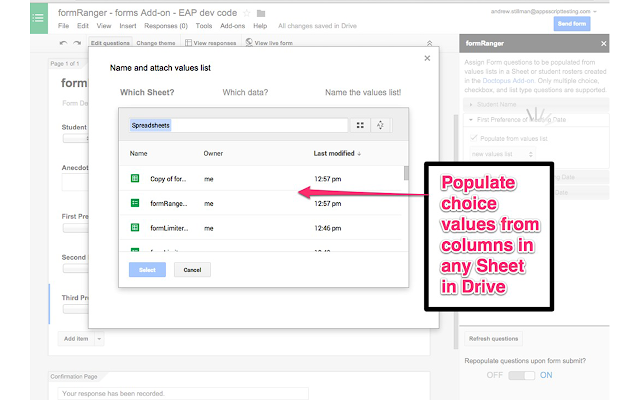This screenshot has width=640, height=400.
Task: Open the Responses (0) menu
Action: 166,26
